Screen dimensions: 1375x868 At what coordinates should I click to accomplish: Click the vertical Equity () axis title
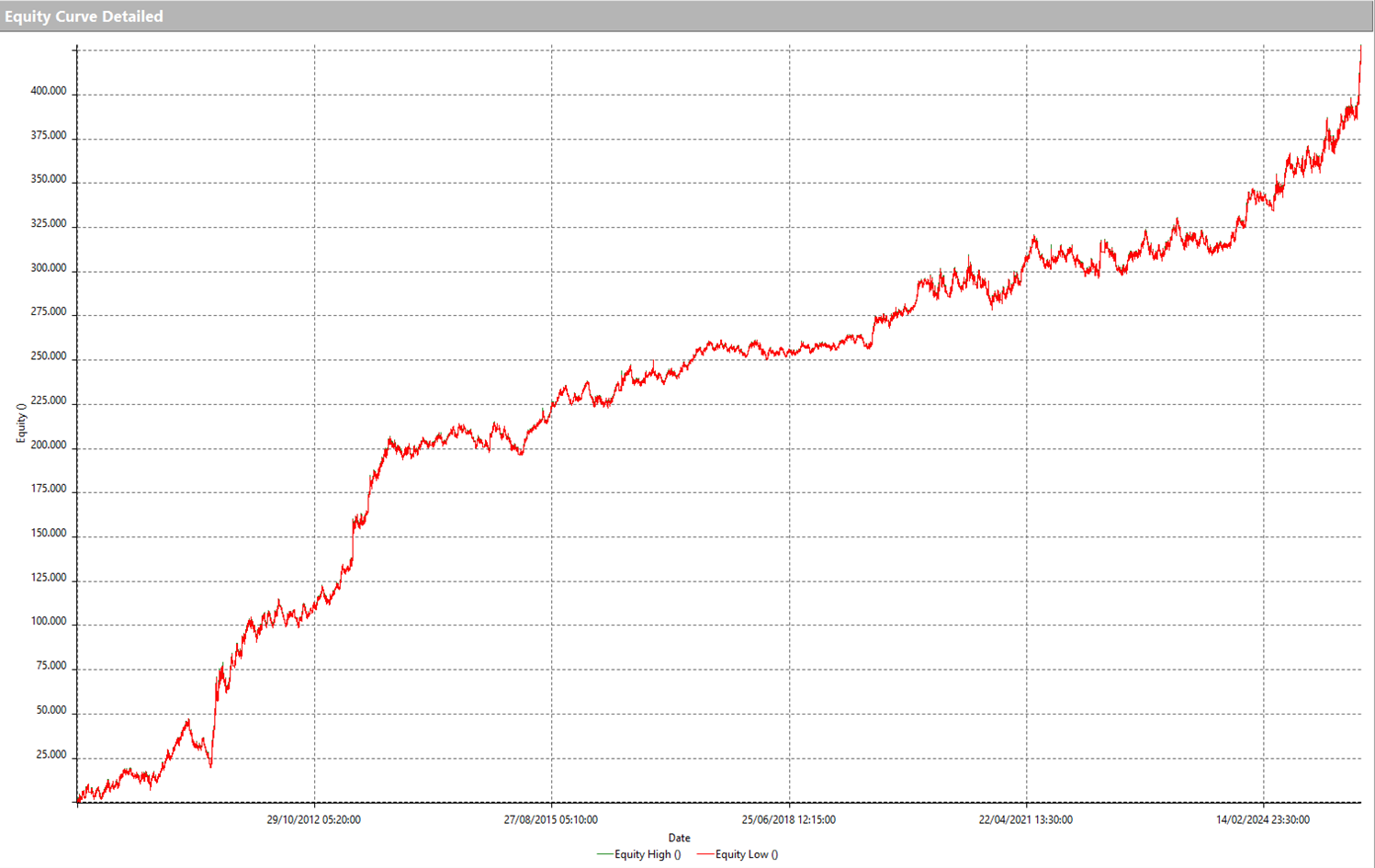point(21,423)
